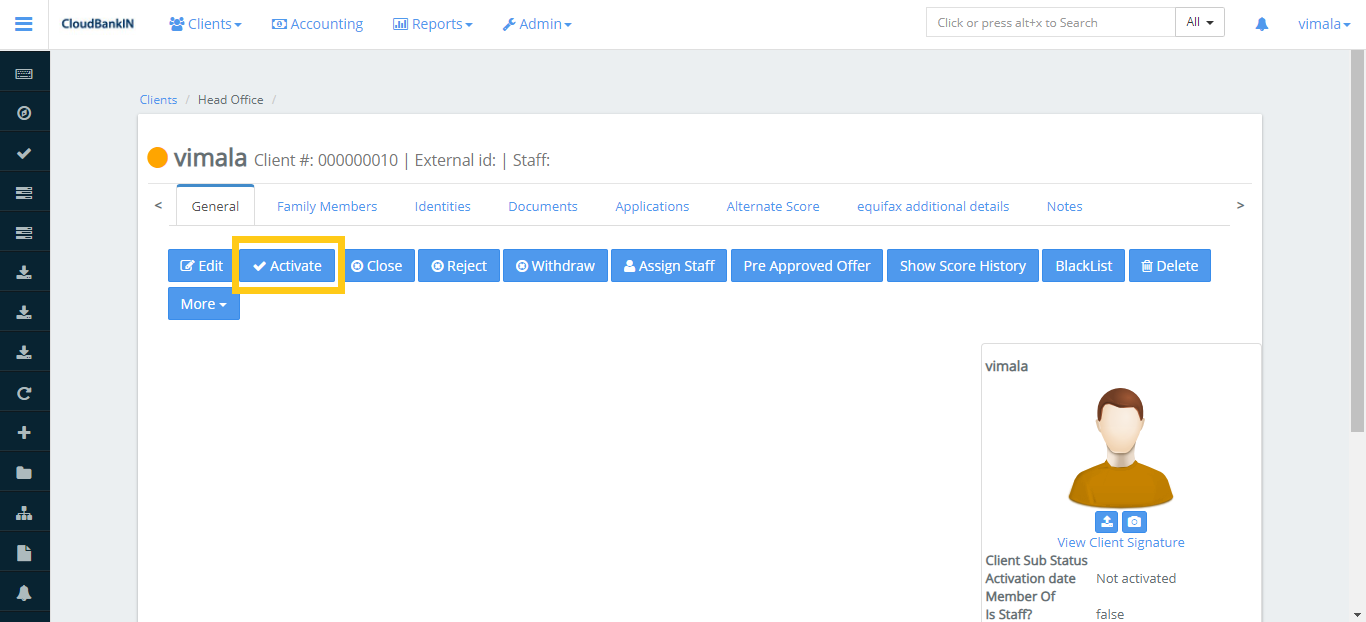The width and height of the screenshot is (1366, 622).
Task: Click the refresh icon in left sidebar
Action: click(24, 393)
